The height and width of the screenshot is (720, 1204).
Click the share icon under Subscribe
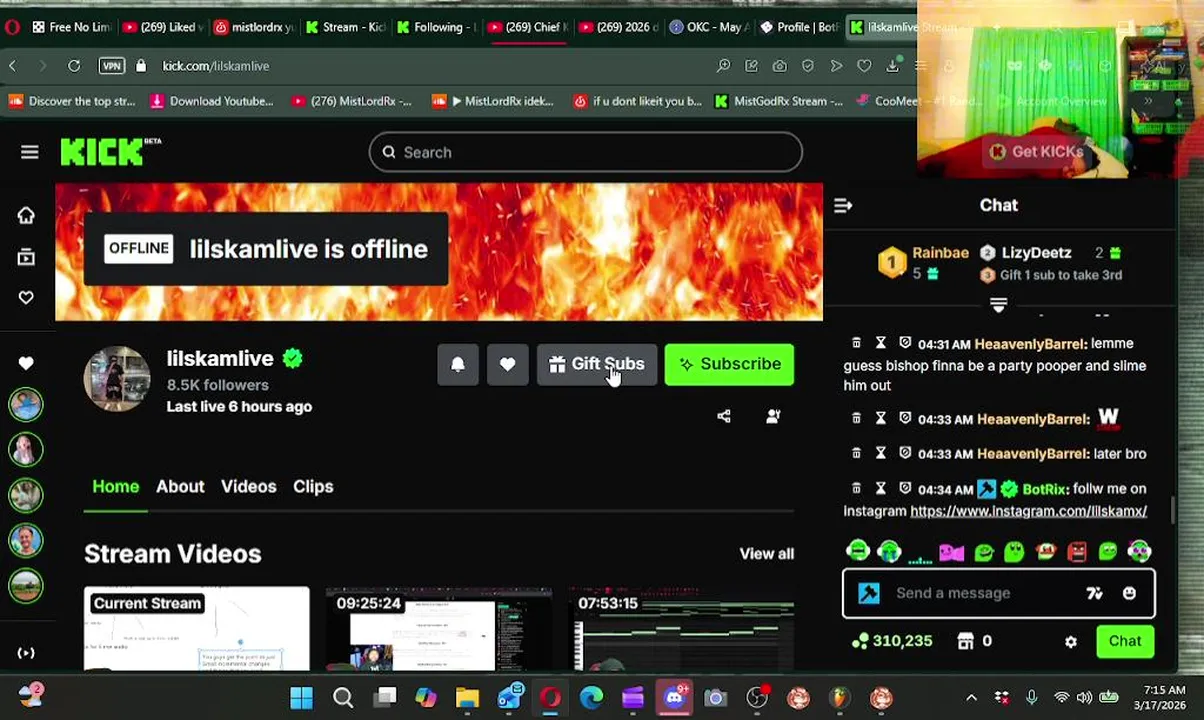[x=724, y=416]
